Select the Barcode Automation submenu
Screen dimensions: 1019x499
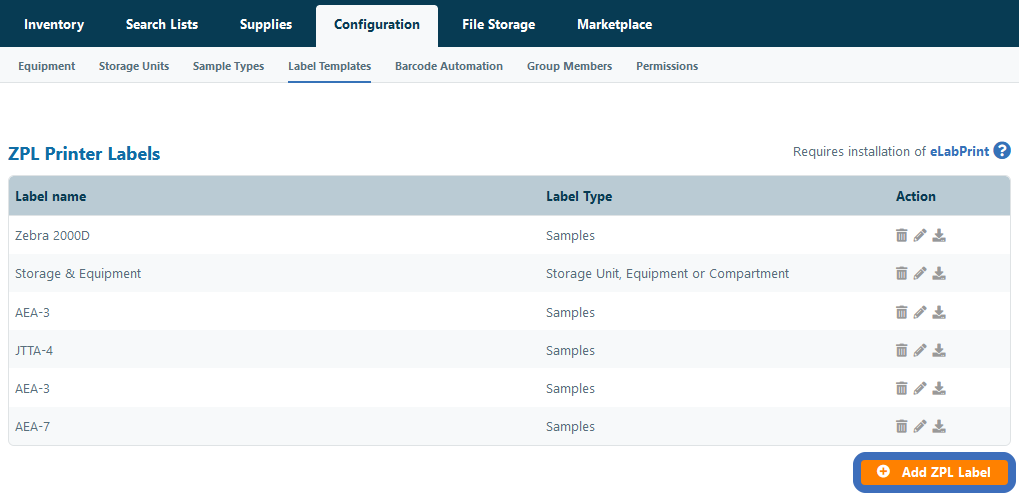click(x=448, y=66)
